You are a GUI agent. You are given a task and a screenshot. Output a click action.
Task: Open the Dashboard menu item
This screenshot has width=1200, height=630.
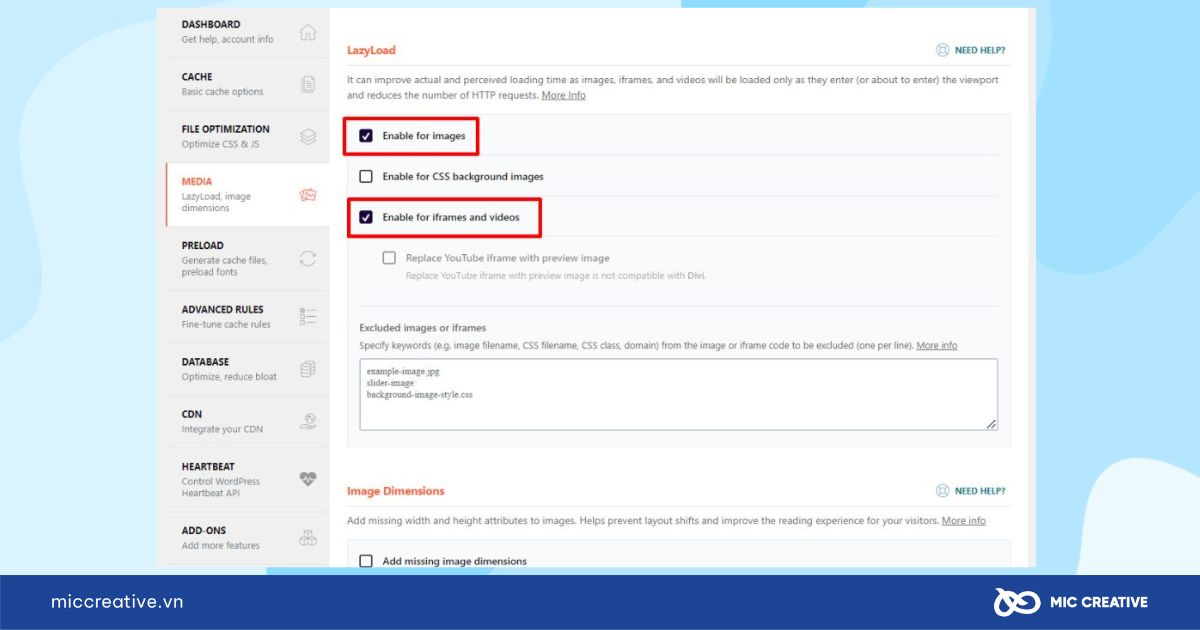coord(247,32)
